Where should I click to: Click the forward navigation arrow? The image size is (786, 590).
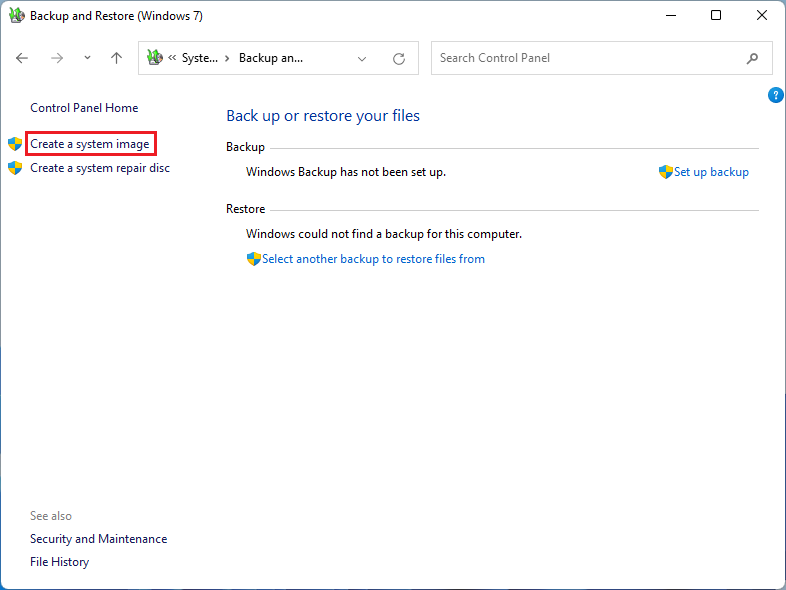[x=56, y=58]
